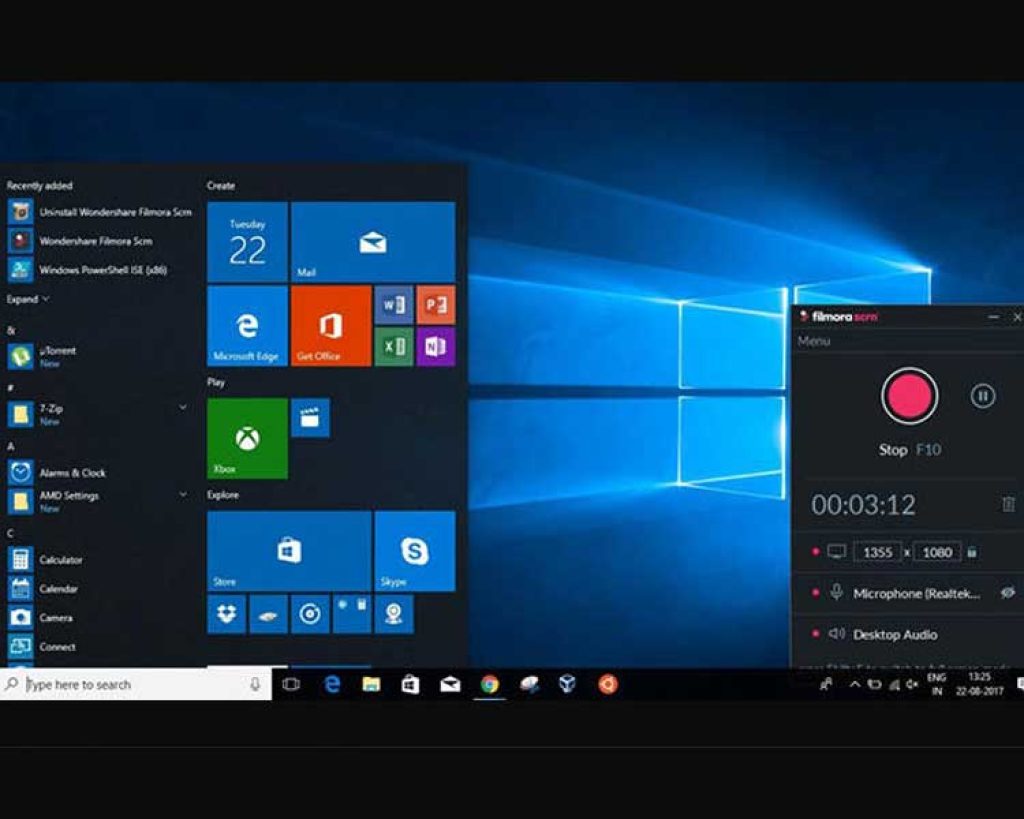Pause the Filmora screen recording
Image resolution: width=1024 pixels, height=819 pixels.
tap(982, 396)
